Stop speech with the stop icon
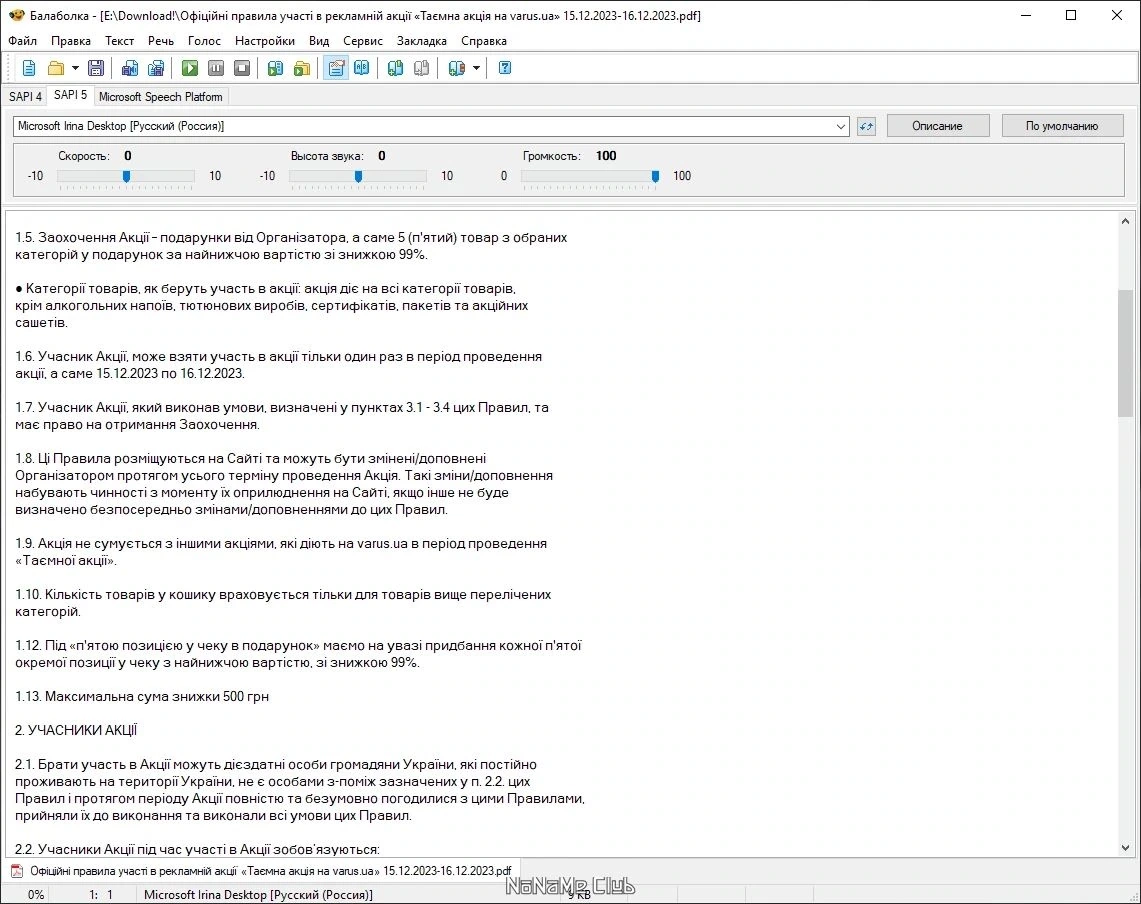 [x=242, y=68]
